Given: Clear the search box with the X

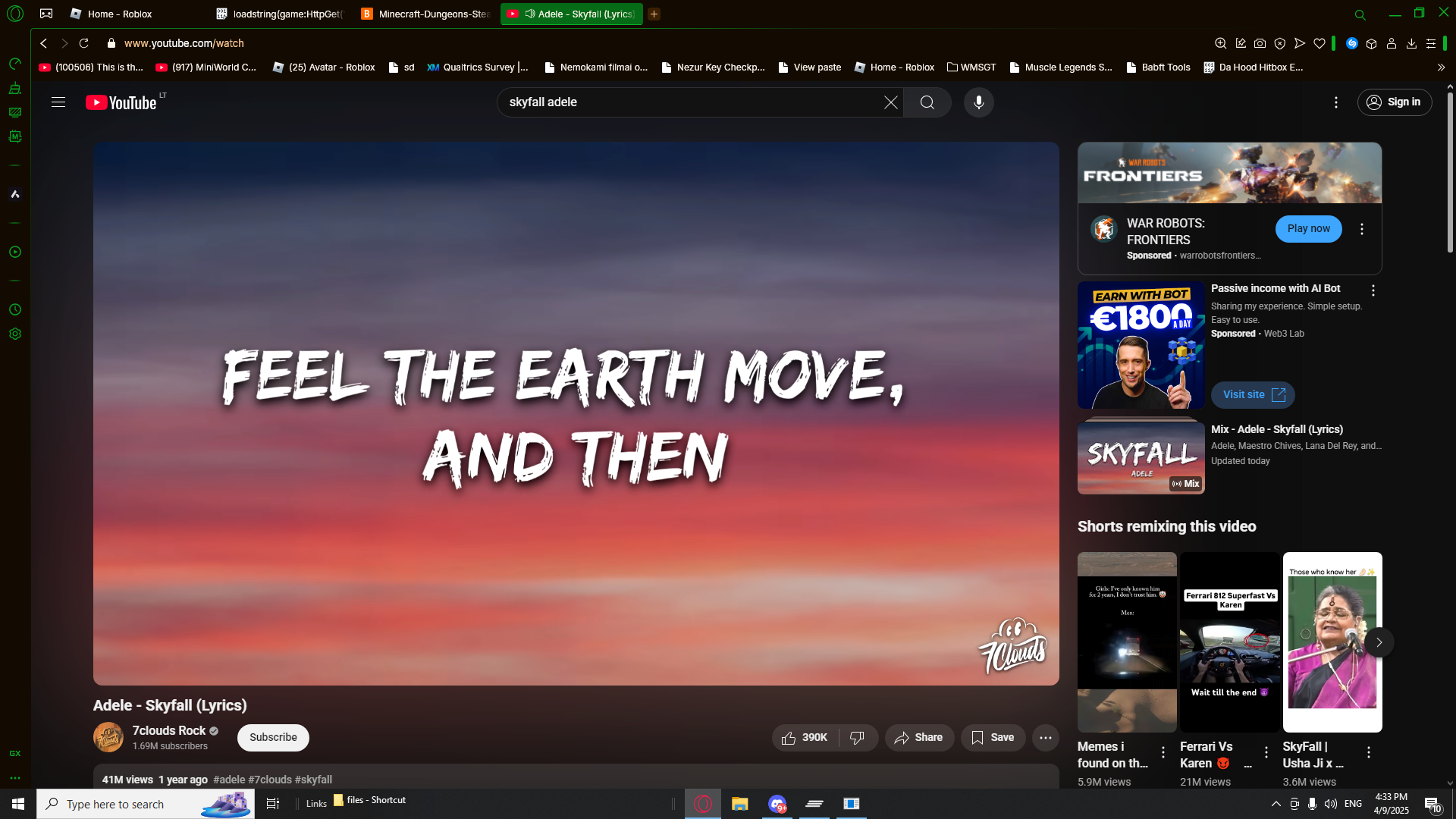Looking at the screenshot, I should tap(890, 102).
